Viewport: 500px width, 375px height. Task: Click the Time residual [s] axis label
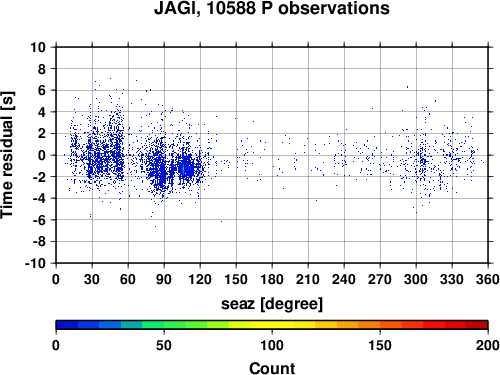8,155
